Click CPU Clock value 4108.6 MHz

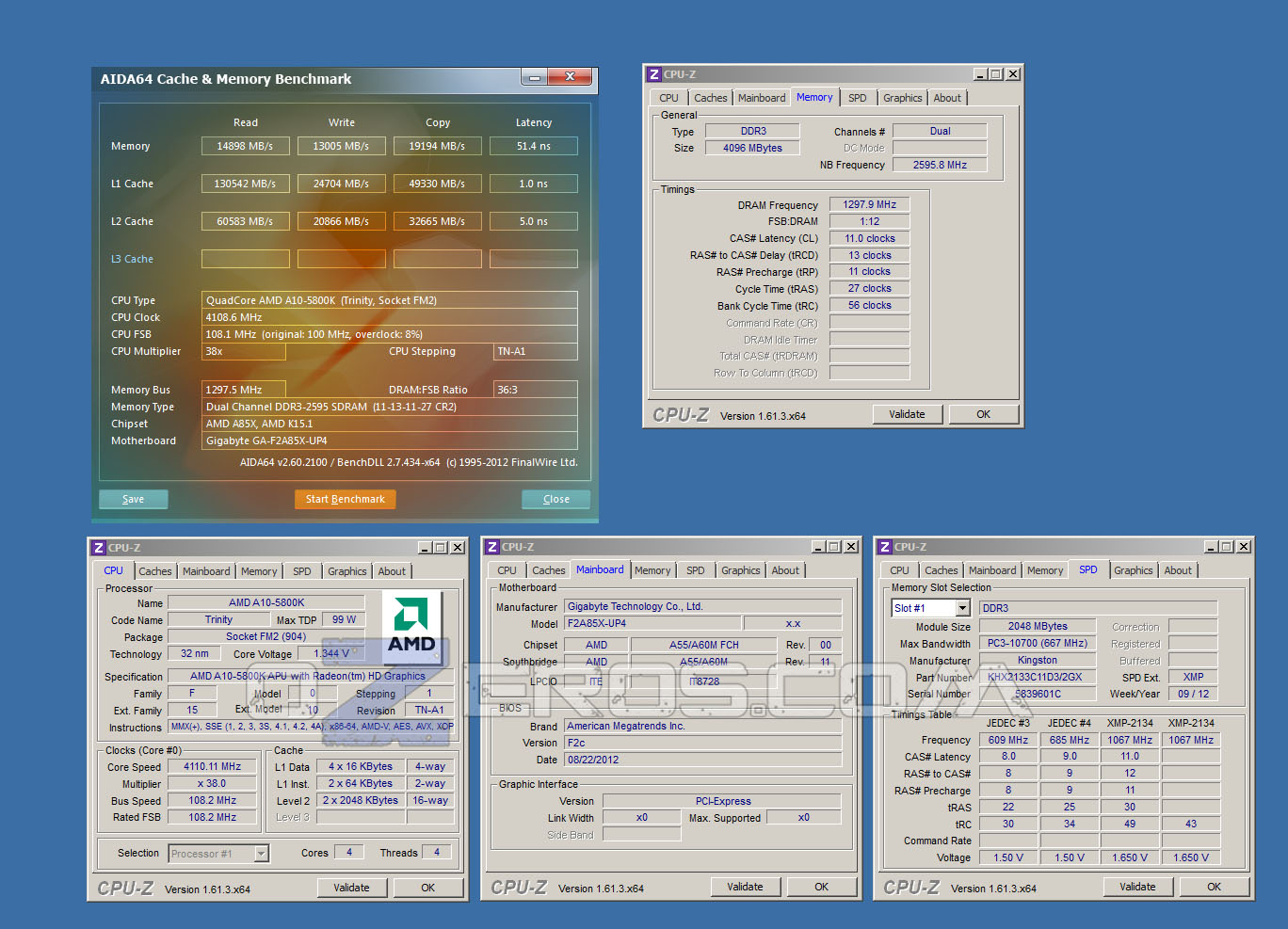390,317
